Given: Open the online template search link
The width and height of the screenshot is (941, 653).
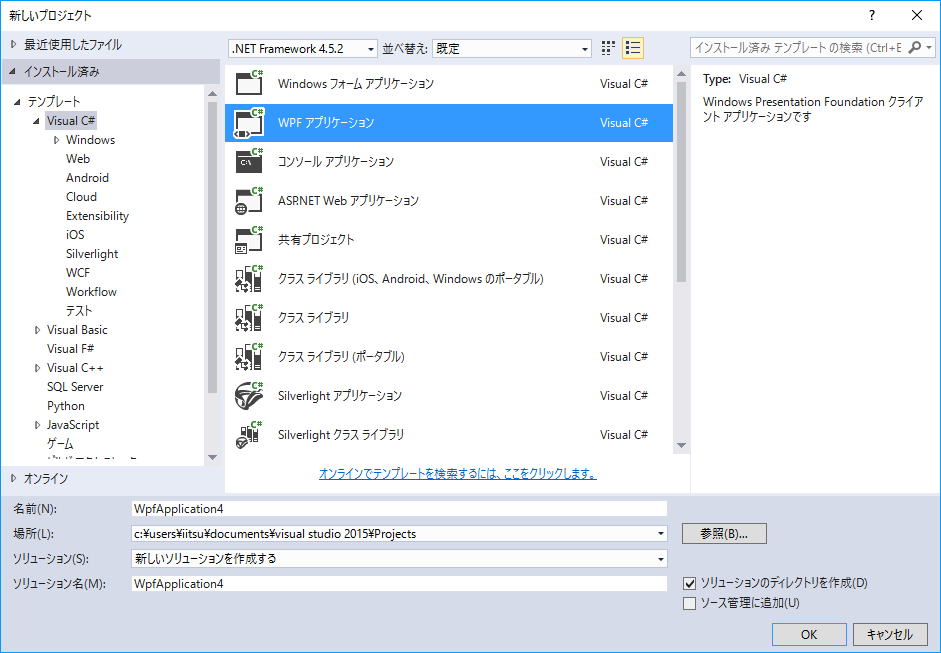Looking at the screenshot, I should pyautogui.click(x=457, y=474).
